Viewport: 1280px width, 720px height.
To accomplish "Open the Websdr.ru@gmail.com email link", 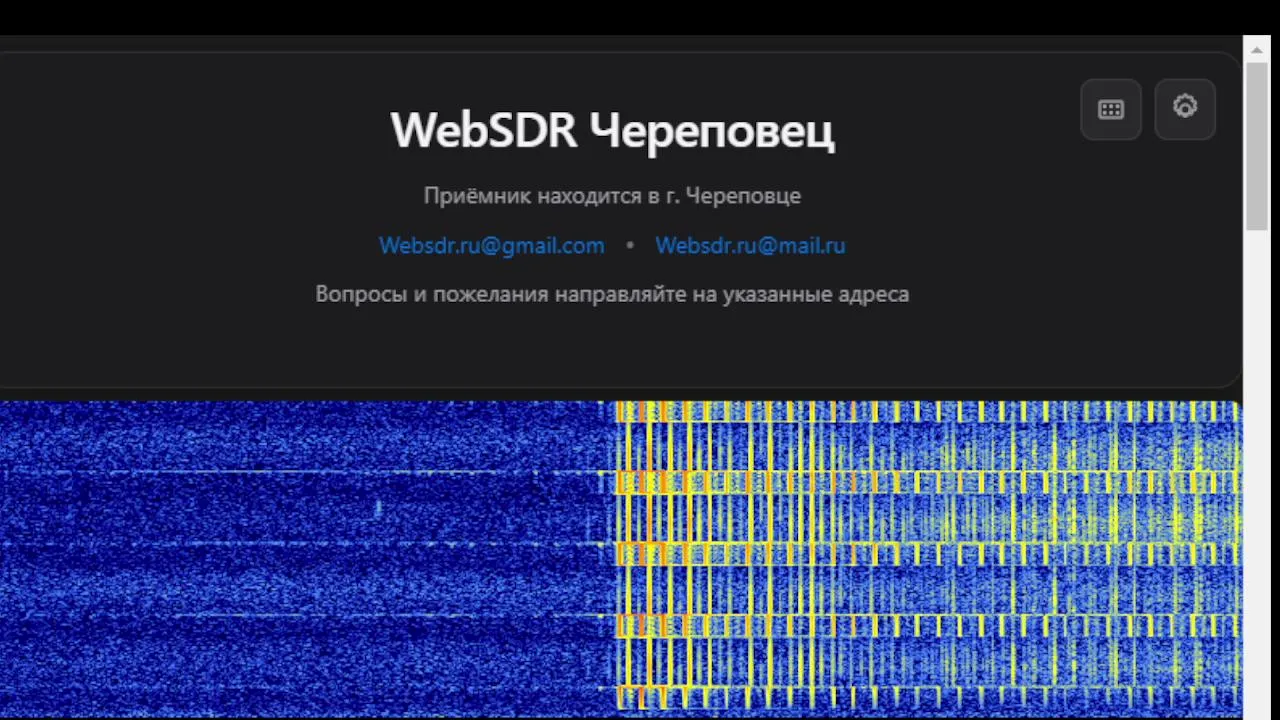I will pos(492,245).
